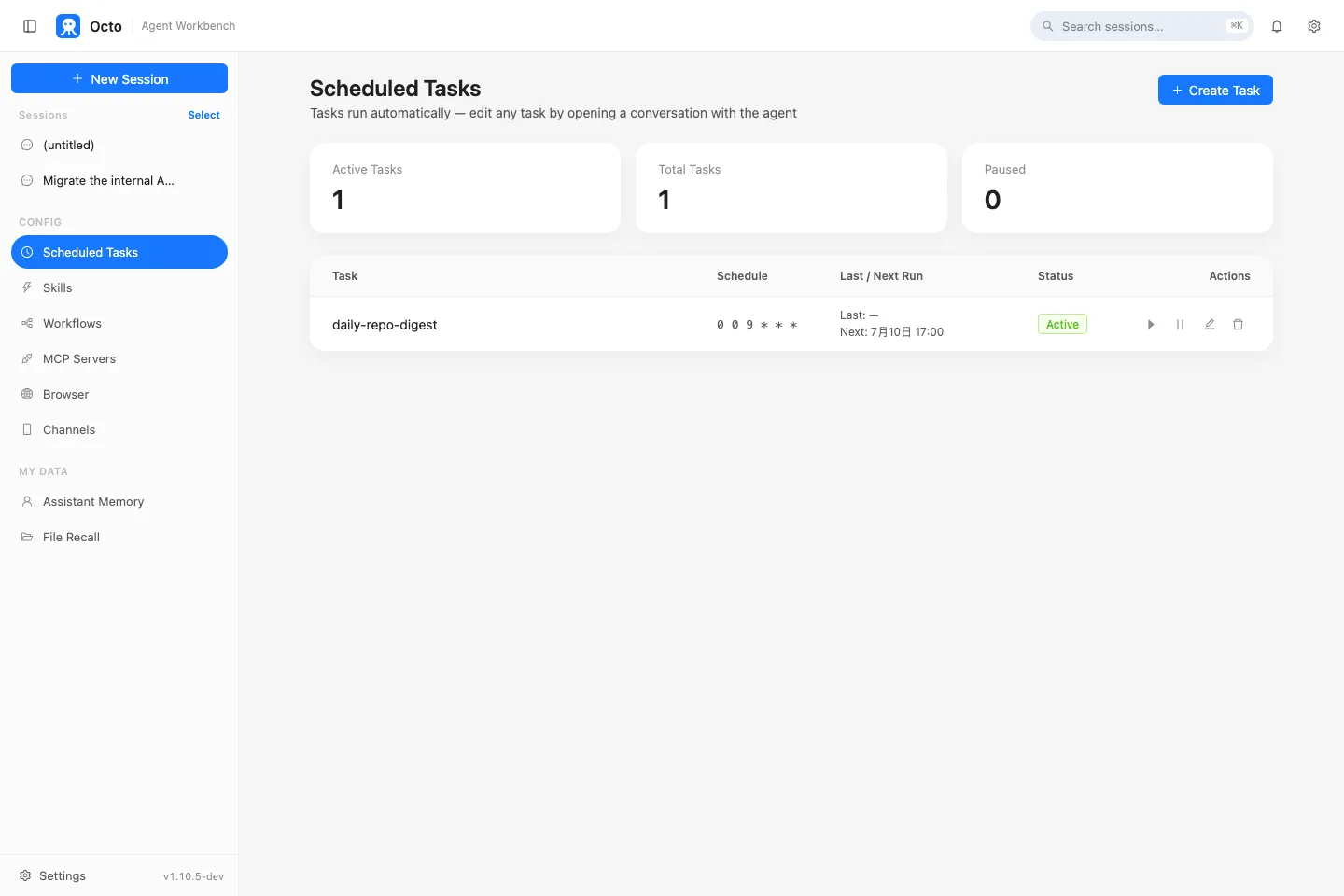Edit the daily-repo-digest task
Image resolution: width=1344 pixels, height=896 pixels.
(x=1210, y=325)
